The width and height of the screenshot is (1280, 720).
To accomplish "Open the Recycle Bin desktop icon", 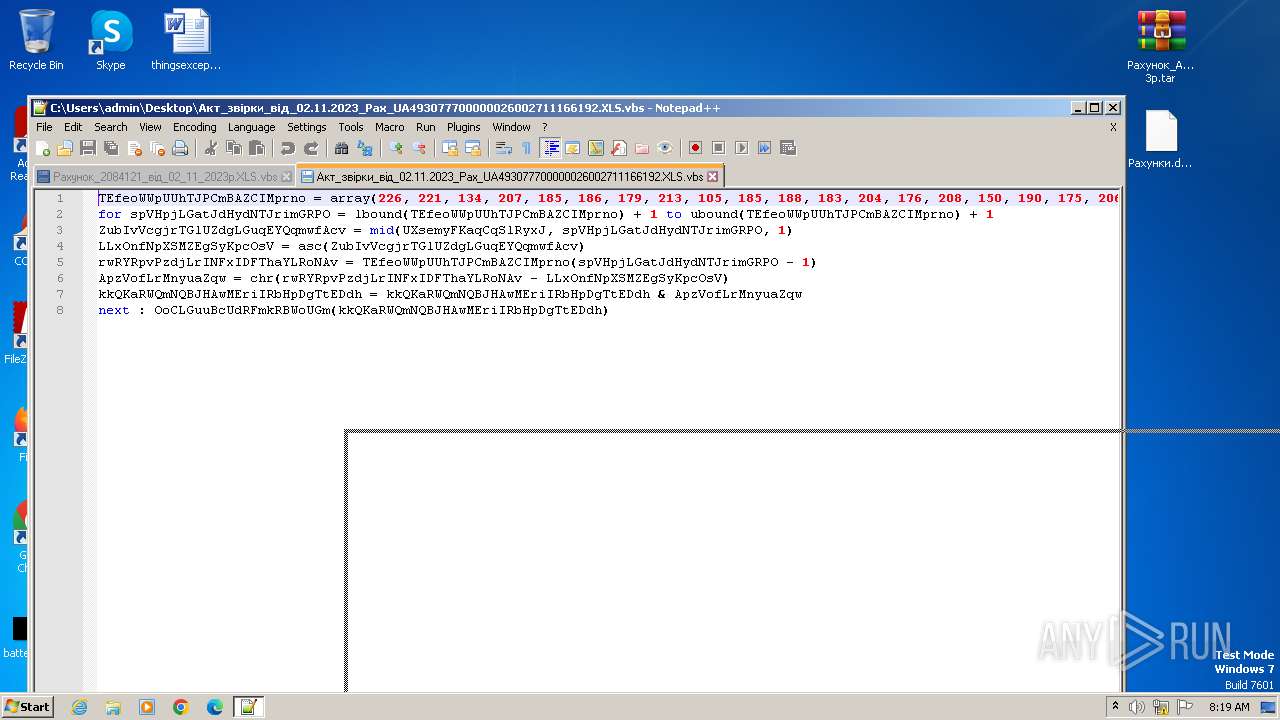I will click(x=36, y=40).
